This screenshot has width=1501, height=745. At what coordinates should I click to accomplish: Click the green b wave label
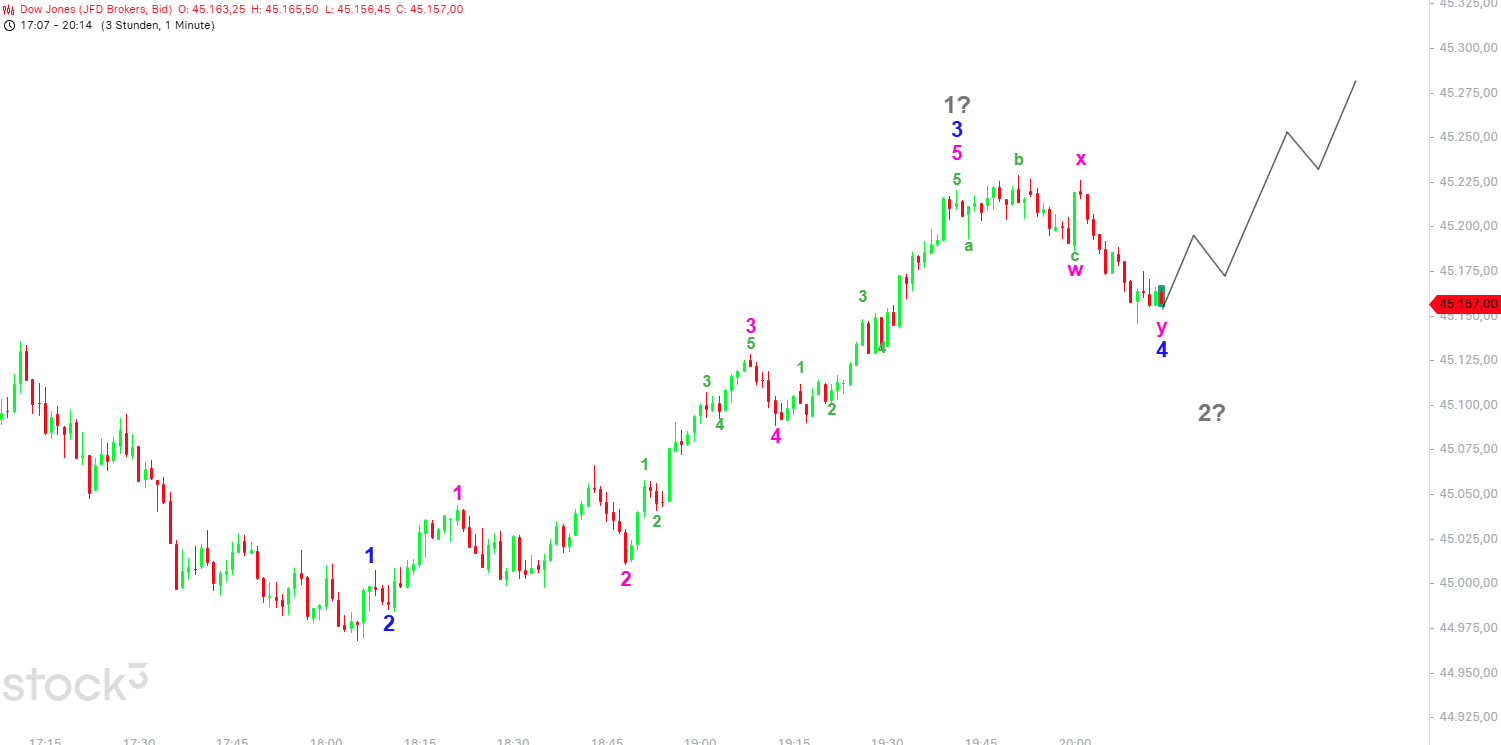click(x=1018, y=159)
